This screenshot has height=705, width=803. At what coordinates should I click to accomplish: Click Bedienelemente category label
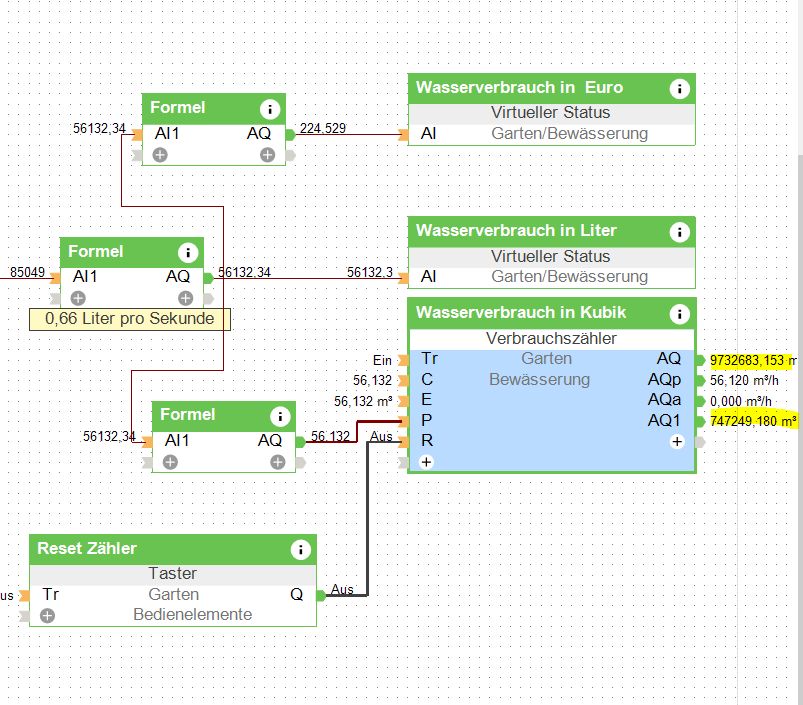(193, 614)
